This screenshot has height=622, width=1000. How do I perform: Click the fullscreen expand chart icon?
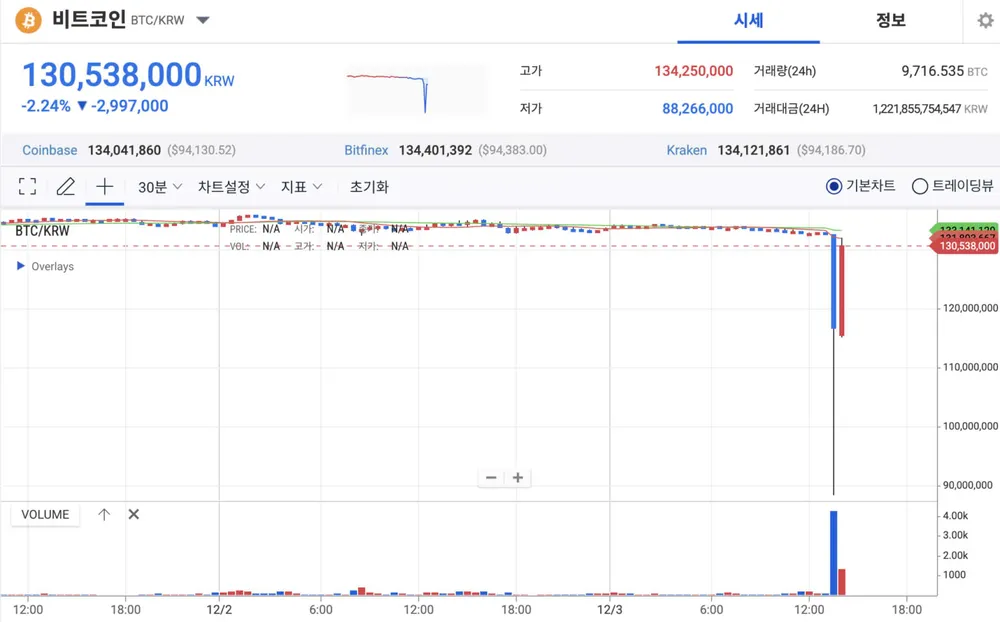click(x=27, y=187)
